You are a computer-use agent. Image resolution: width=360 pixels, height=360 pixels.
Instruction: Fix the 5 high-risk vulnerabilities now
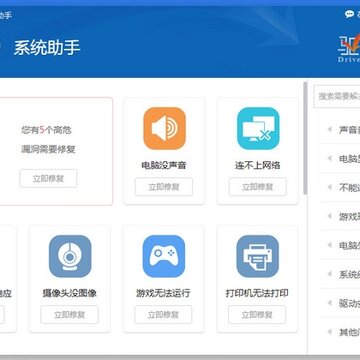pyautogui.click(x=48, y=178)
